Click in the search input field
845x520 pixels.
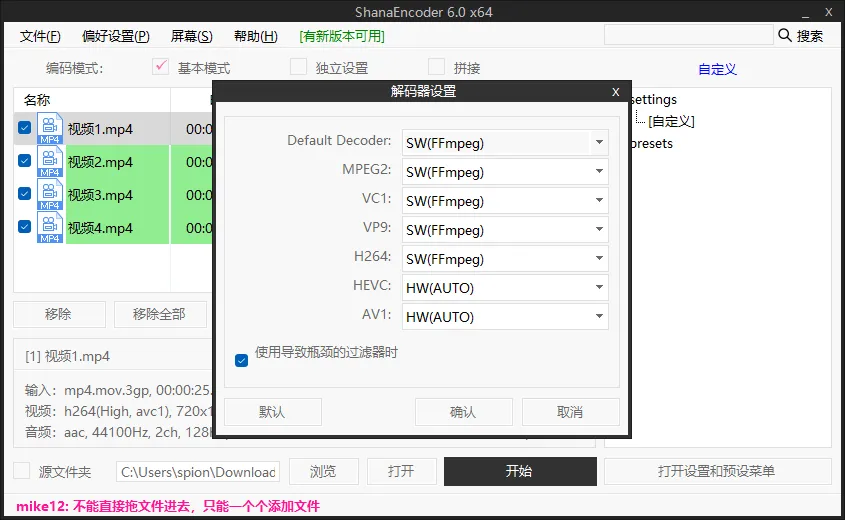tap(689, 35)
